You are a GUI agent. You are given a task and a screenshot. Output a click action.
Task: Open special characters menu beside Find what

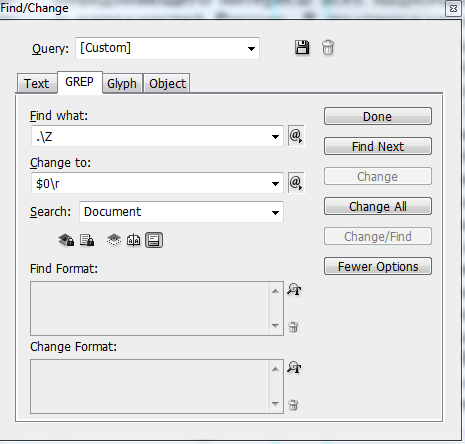[x=296, y=136]
